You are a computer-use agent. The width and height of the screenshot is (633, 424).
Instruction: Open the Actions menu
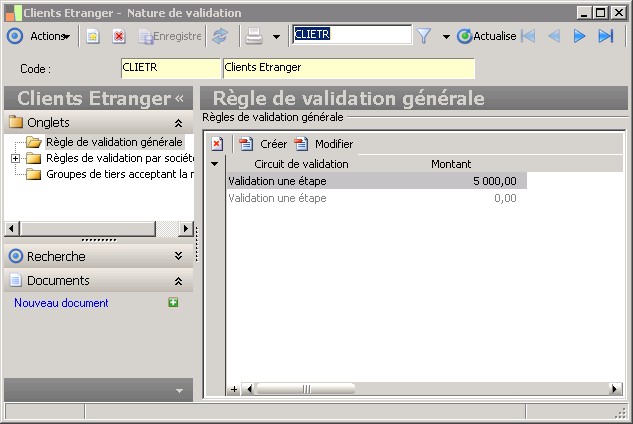(50, 36)
